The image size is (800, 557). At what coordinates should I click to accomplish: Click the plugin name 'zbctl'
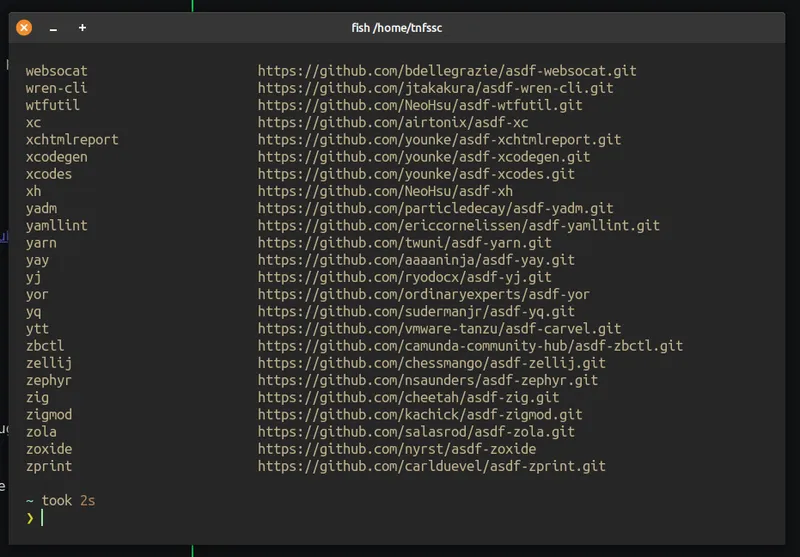click(x=45, y=346)
